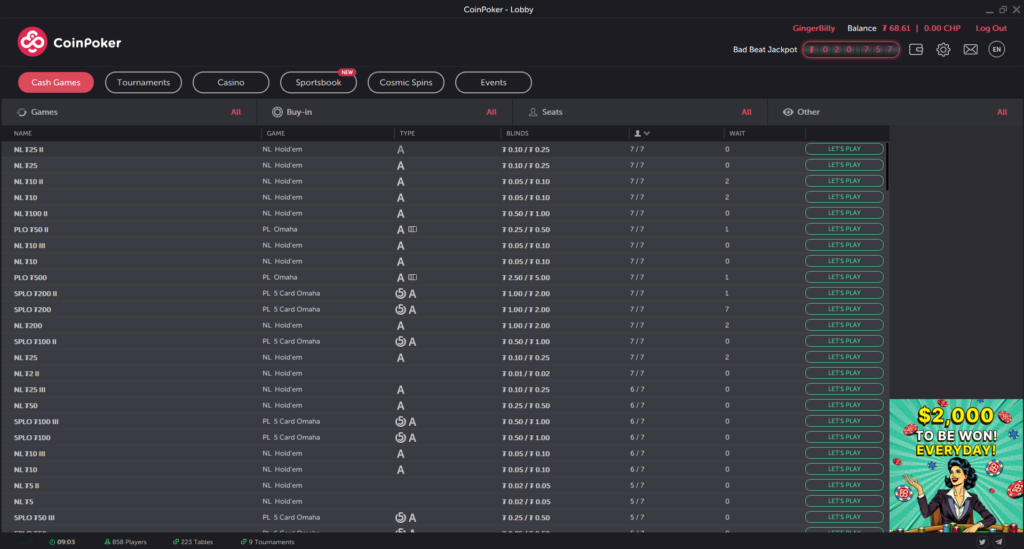Open the mail inbox icon

pos(970,49)
